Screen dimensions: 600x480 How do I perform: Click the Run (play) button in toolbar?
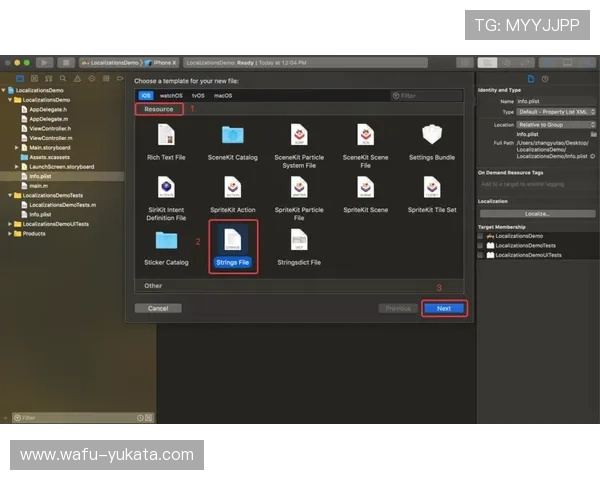click(x=45, y=62)
